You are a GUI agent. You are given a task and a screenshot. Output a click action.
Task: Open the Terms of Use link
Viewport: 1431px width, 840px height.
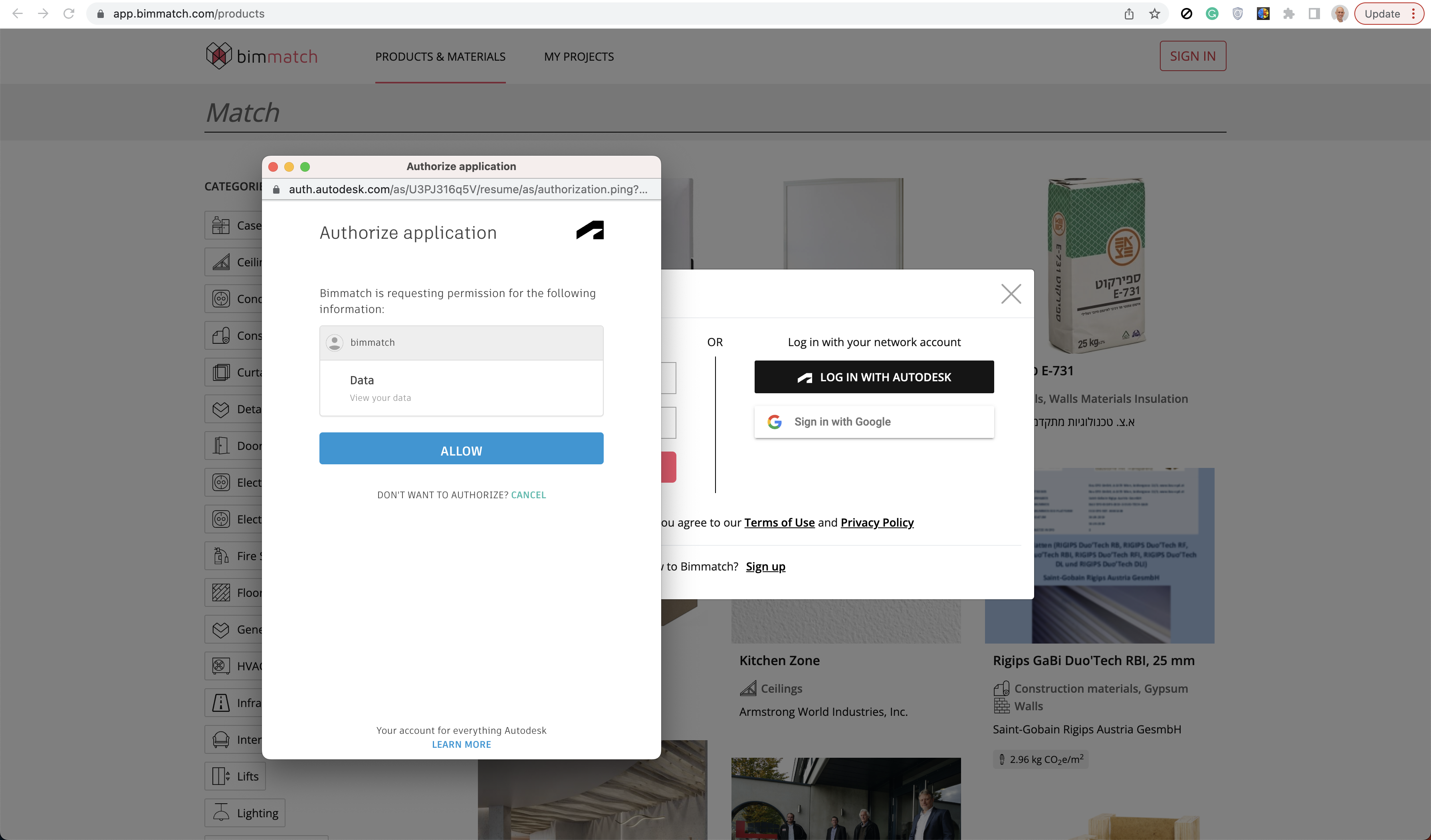779,523
